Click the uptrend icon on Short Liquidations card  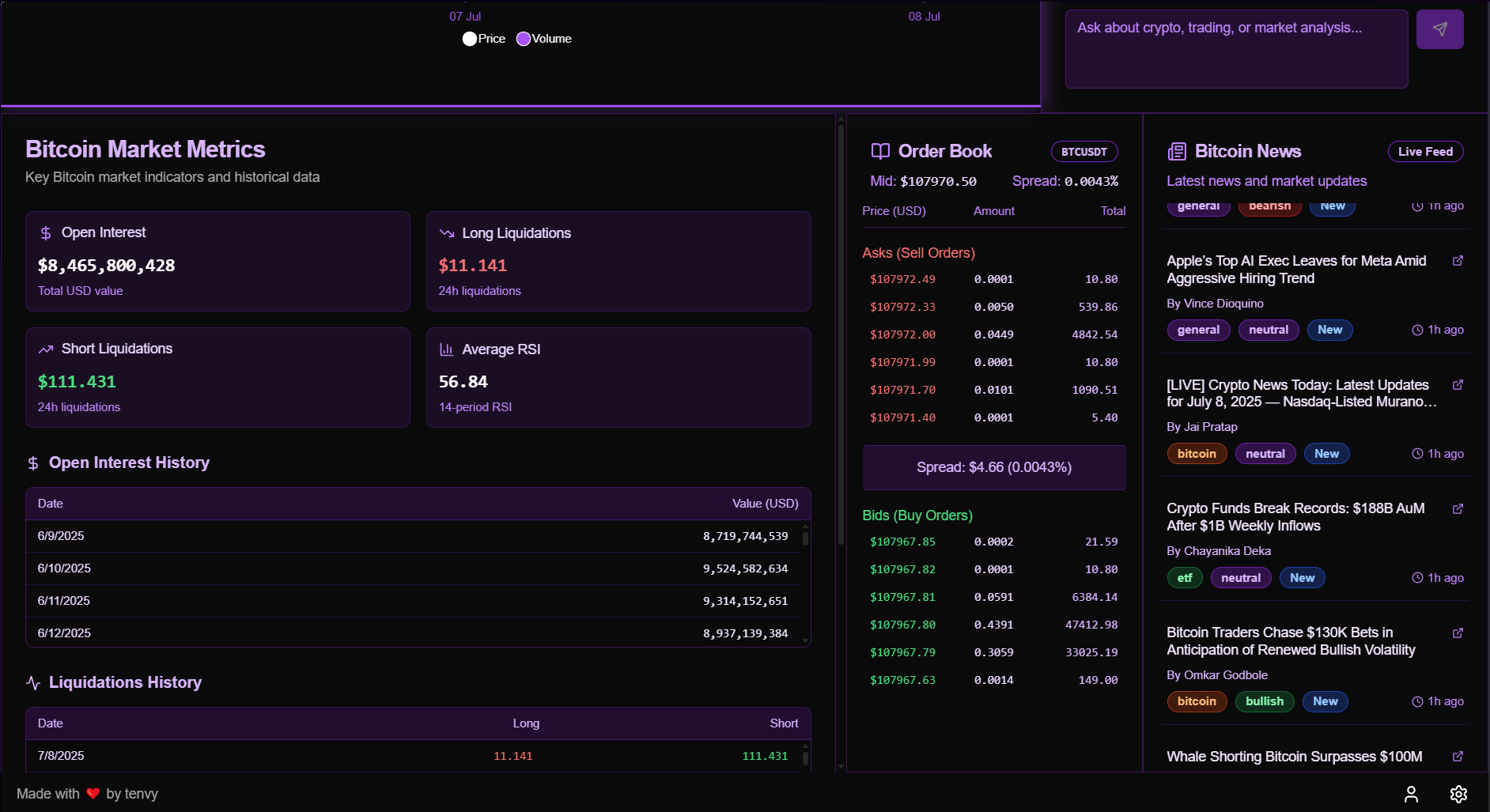pos(46,349)
